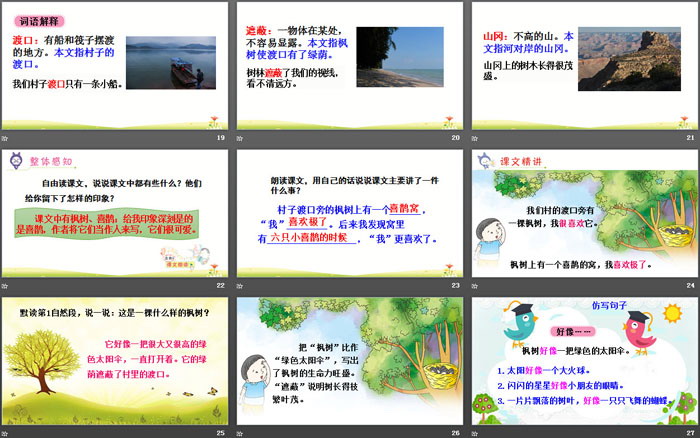Select slide 20 thumbnail about 遮蔽
The width and height of the screenshot is (700, 438).
(350, 66)
